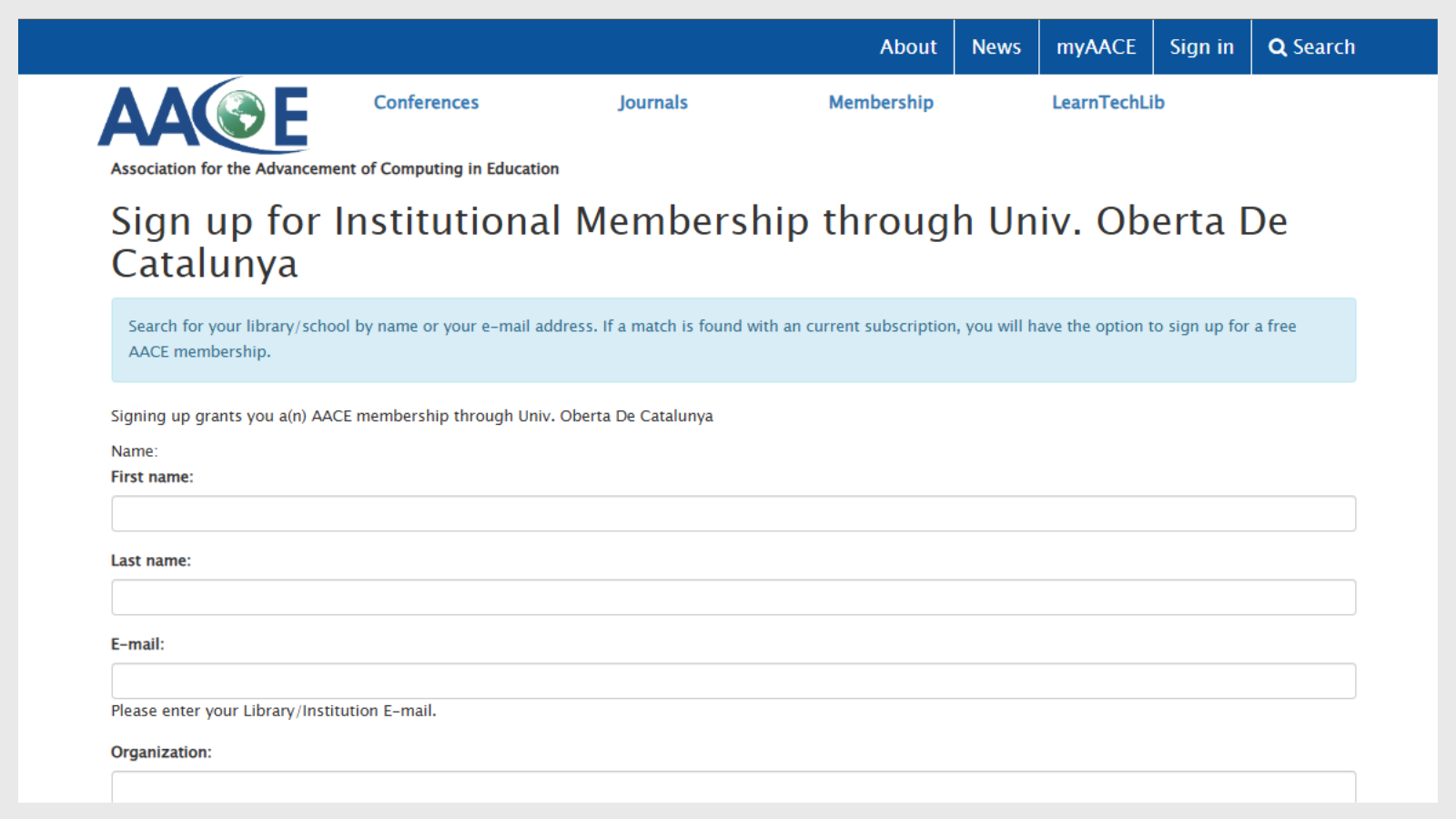Image resolution: width=1456 pixels, height=819 pixels.
Task: Open the Conferences section
Action: click(x=426, y=103)
